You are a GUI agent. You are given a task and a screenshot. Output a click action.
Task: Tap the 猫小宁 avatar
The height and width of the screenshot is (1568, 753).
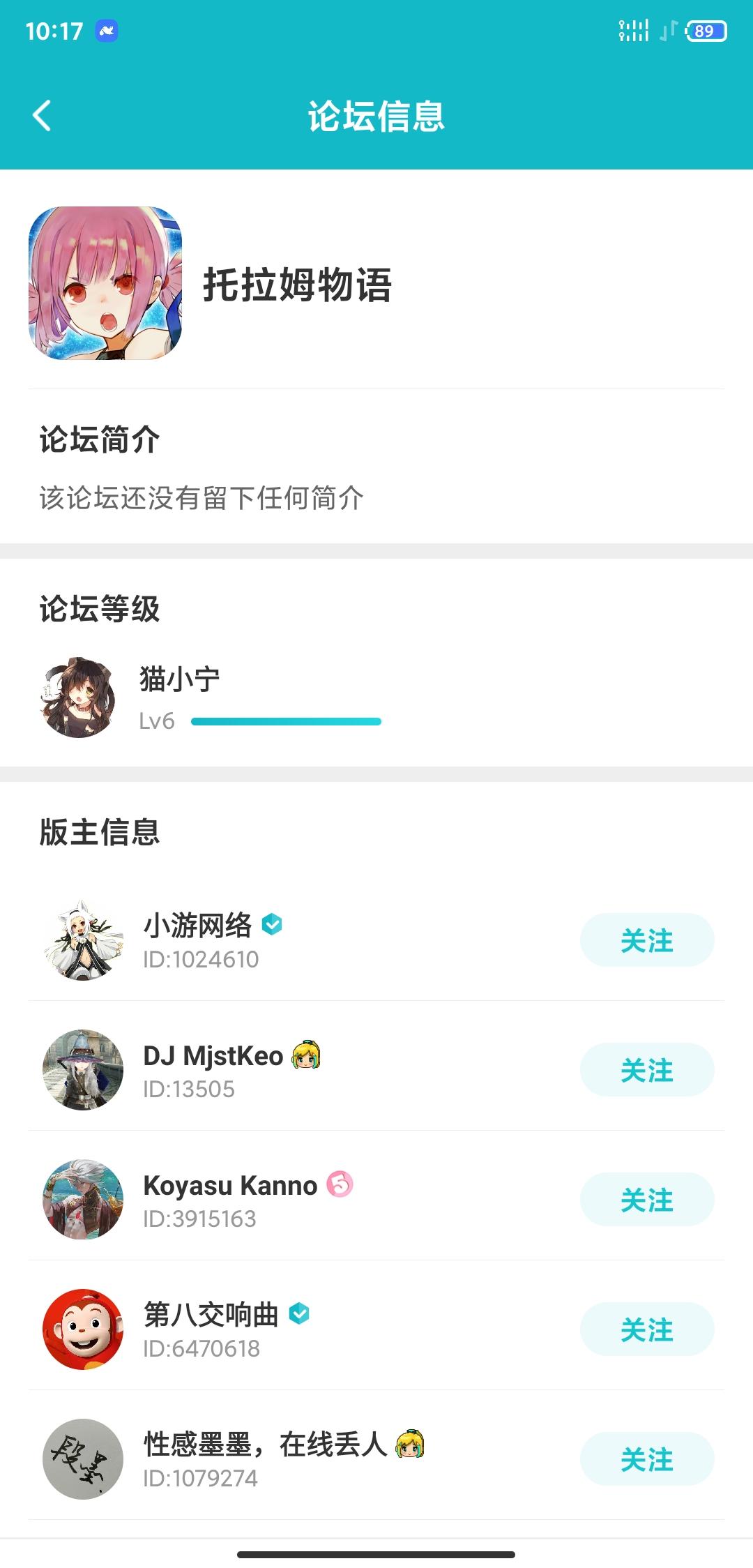78,698
